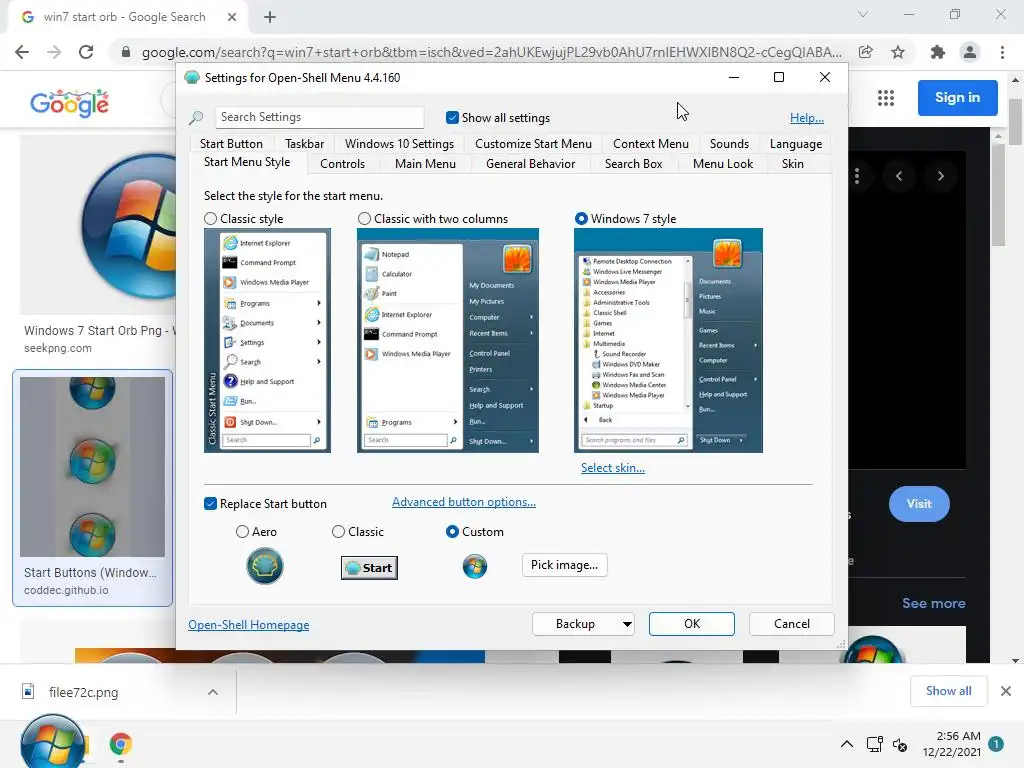Open the Controls tab
The image size is (1024, 768).
pos(342,164)
